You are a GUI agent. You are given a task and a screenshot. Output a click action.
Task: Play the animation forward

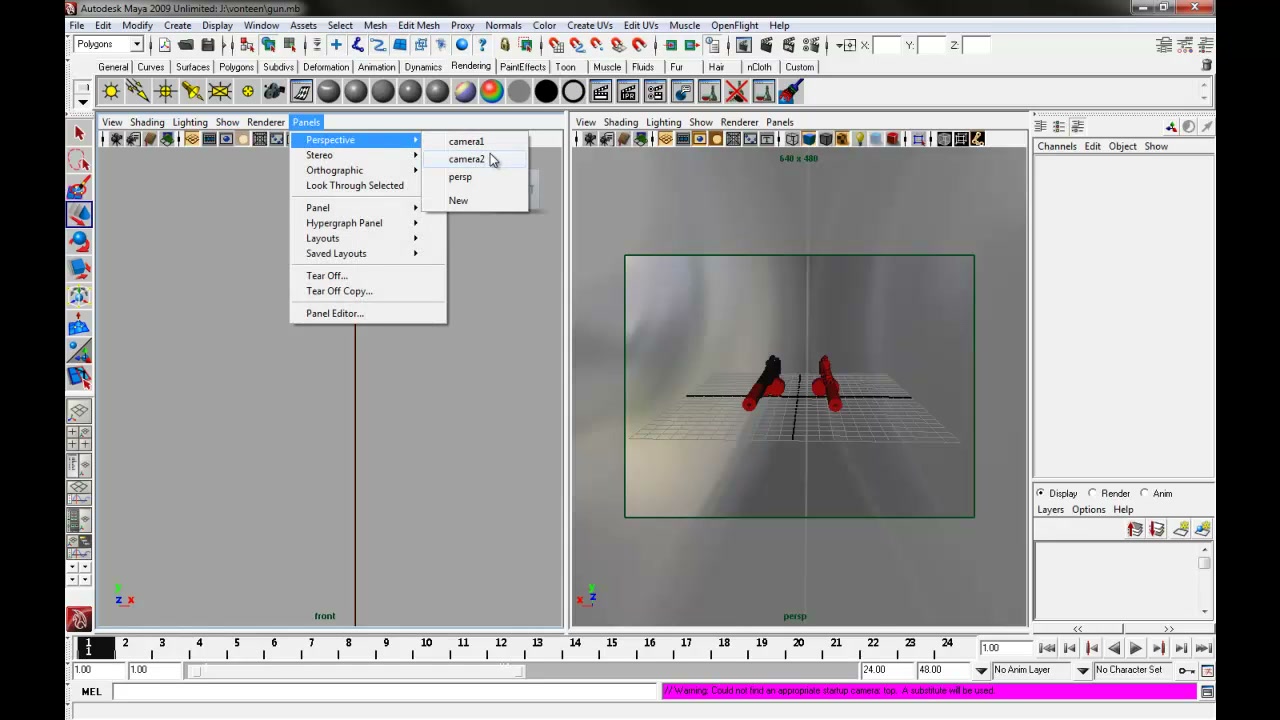coord(1136,648)
